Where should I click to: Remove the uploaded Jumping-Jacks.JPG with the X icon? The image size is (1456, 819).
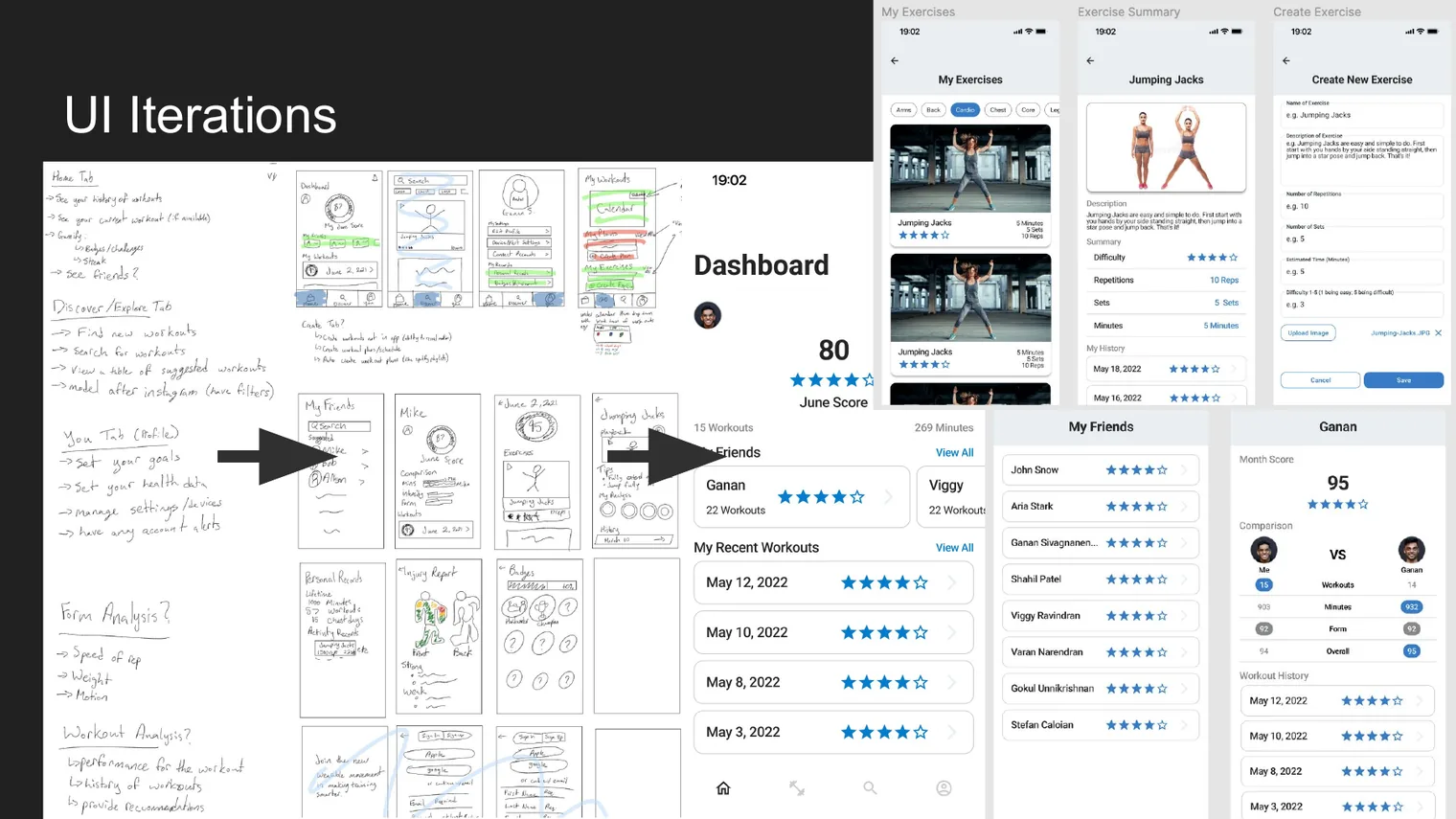tap(1439, 333)
